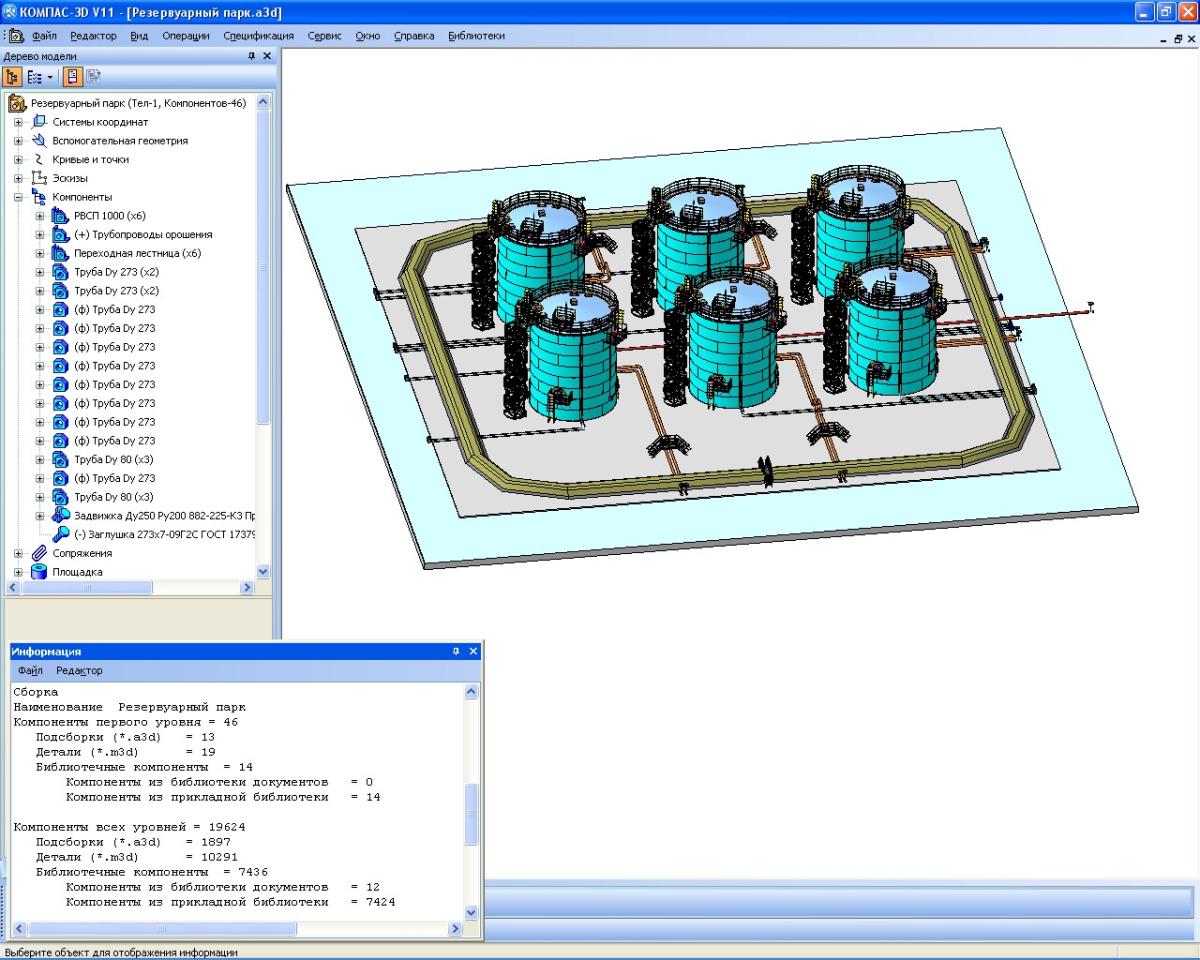Click the Информация window vertical scrollbar thumb
Image resolution: width=1200 pixels, height=960 pixels.
[472, 814]
